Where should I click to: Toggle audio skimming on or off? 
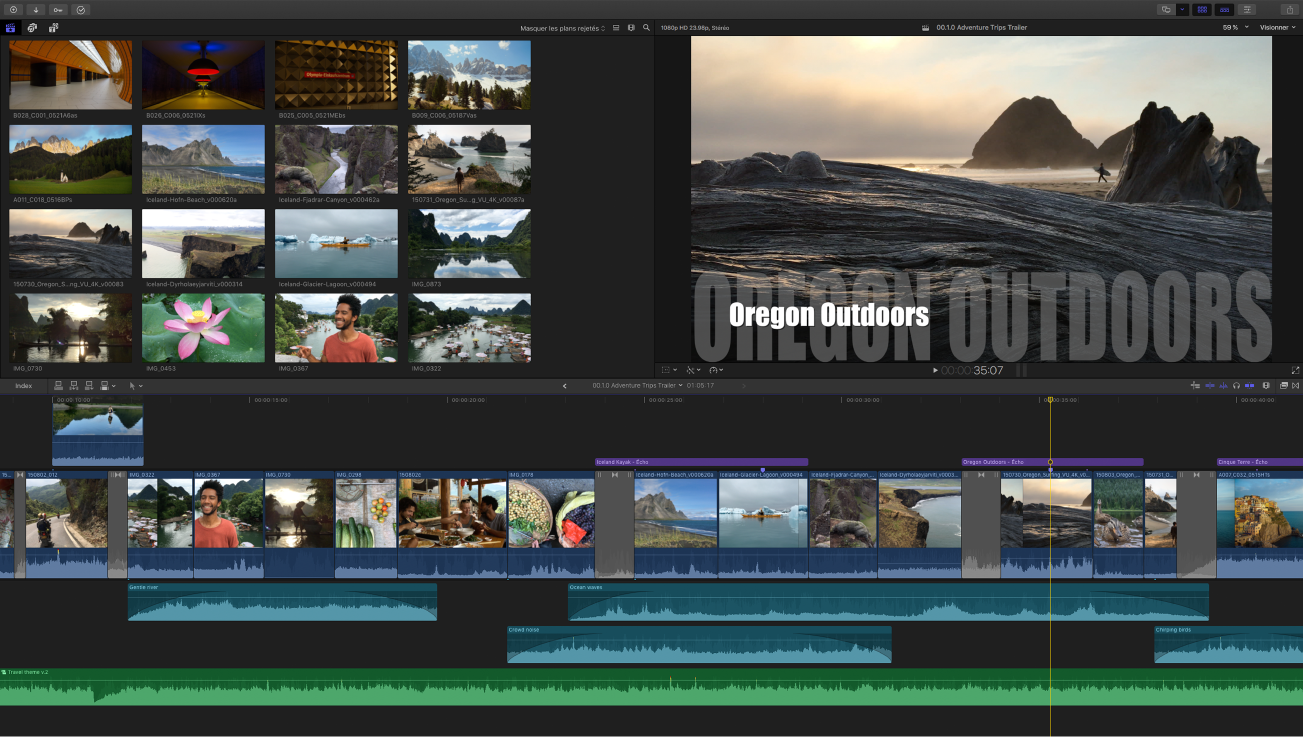(x=1223, y=385)
